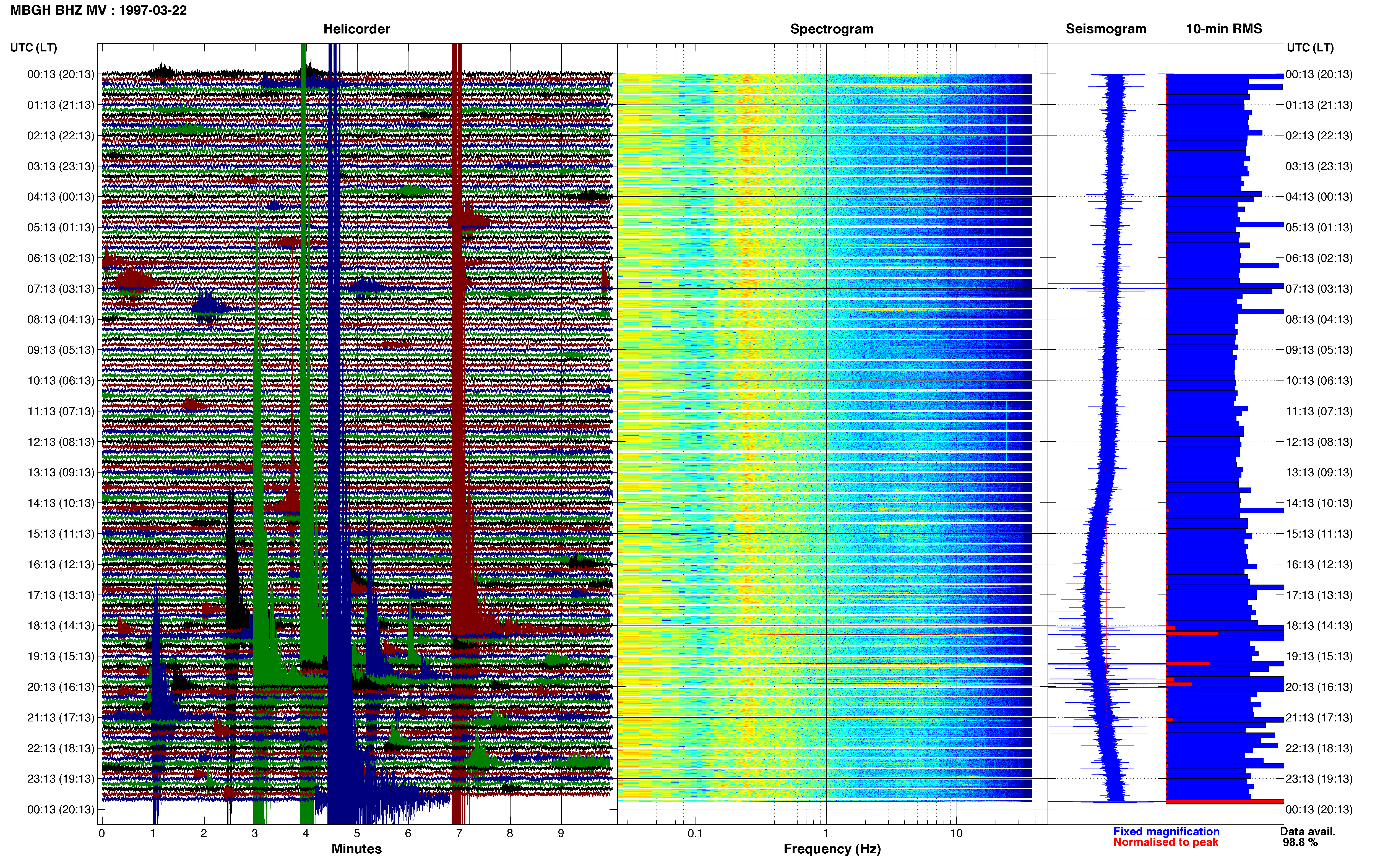Click the '3' tick on Minutes axis

(x=255, y=833)
